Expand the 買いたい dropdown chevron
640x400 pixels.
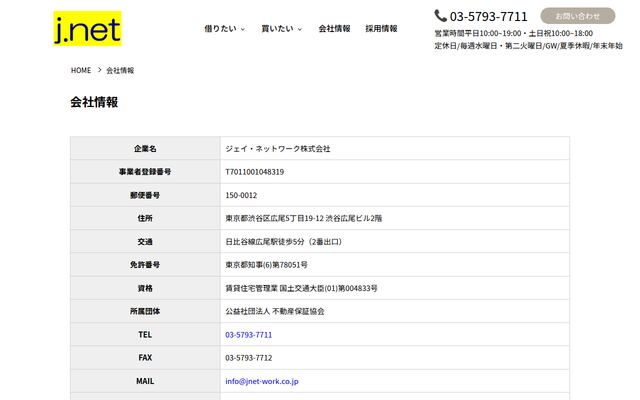[300, 29]
